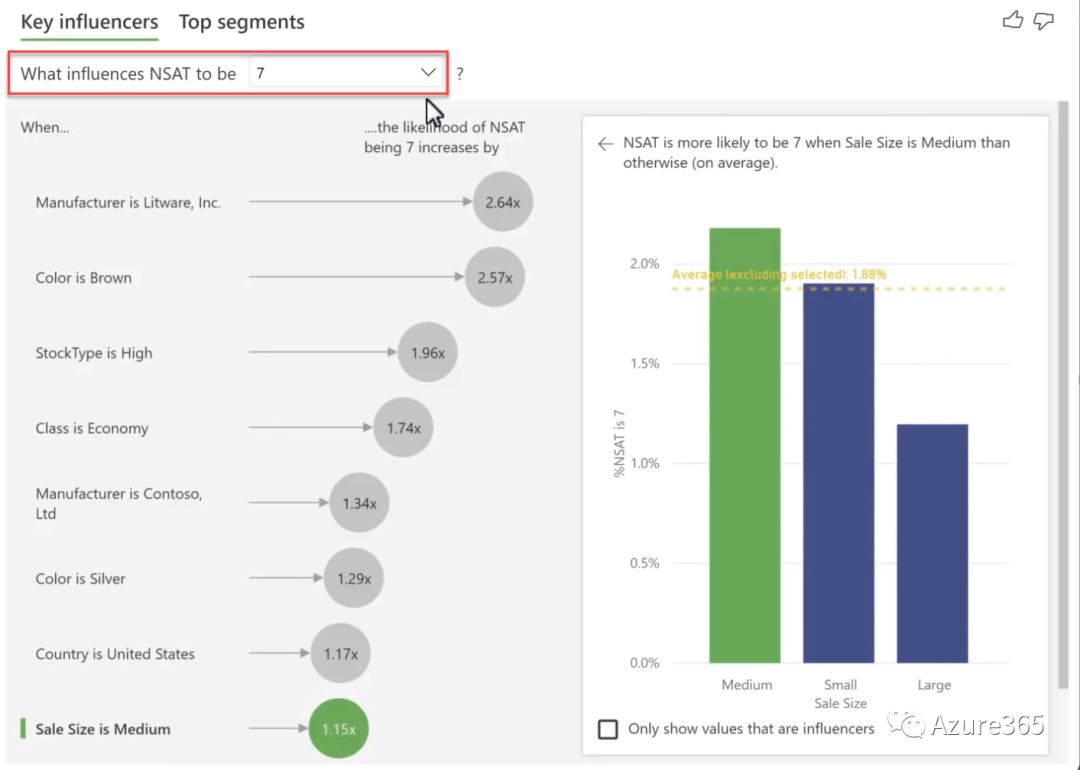This screenshot has height=770, width=1080.
Task: Click the vertical scrollbar on the right
Action: [x=1064, y=400]
